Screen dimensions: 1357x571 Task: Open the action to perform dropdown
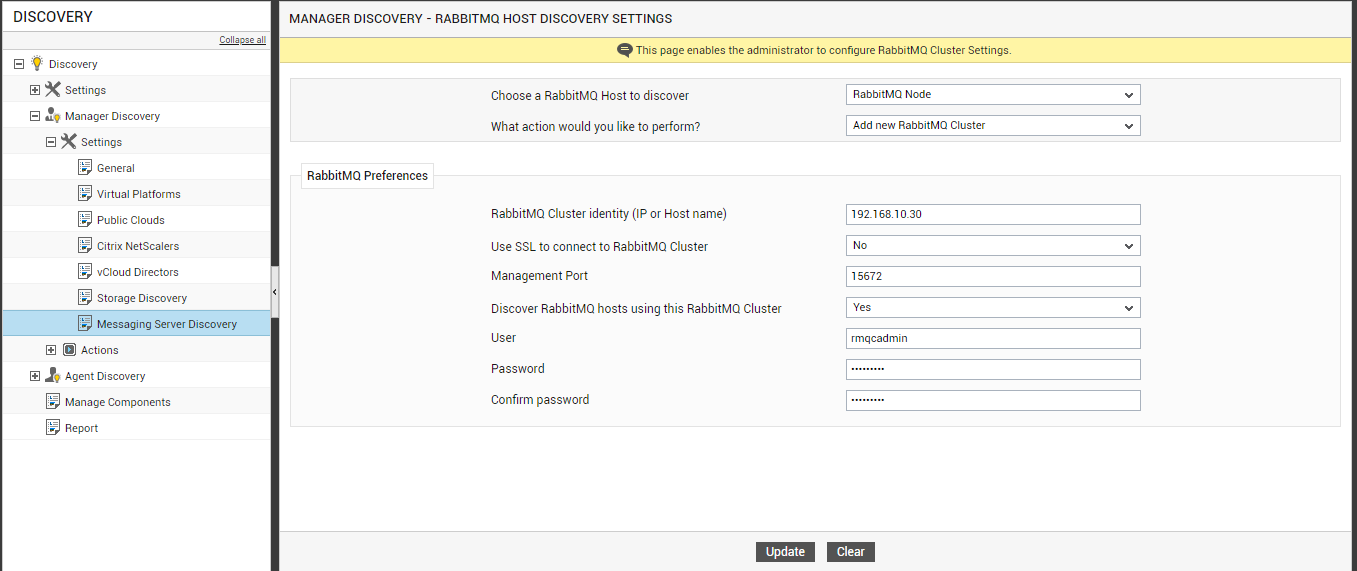(x=993, y=126)
